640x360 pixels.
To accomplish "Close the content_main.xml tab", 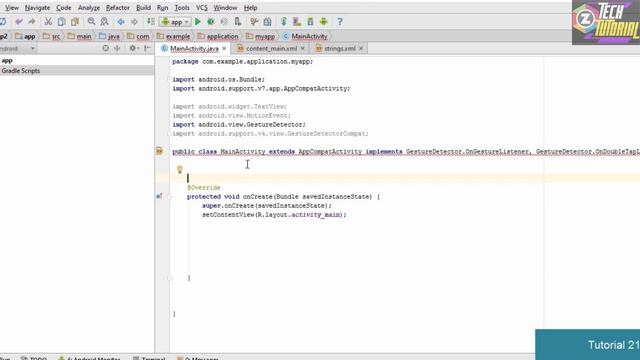I will 302,49.
